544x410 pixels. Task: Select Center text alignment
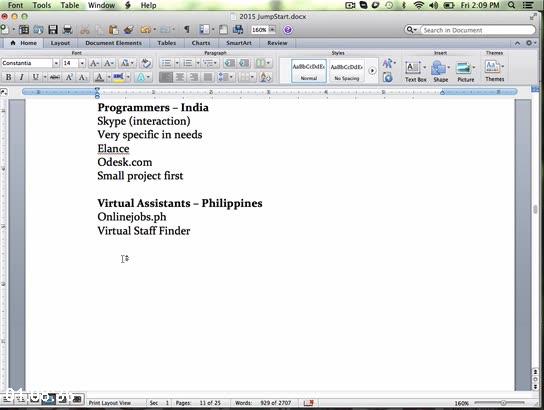[180, 77]
